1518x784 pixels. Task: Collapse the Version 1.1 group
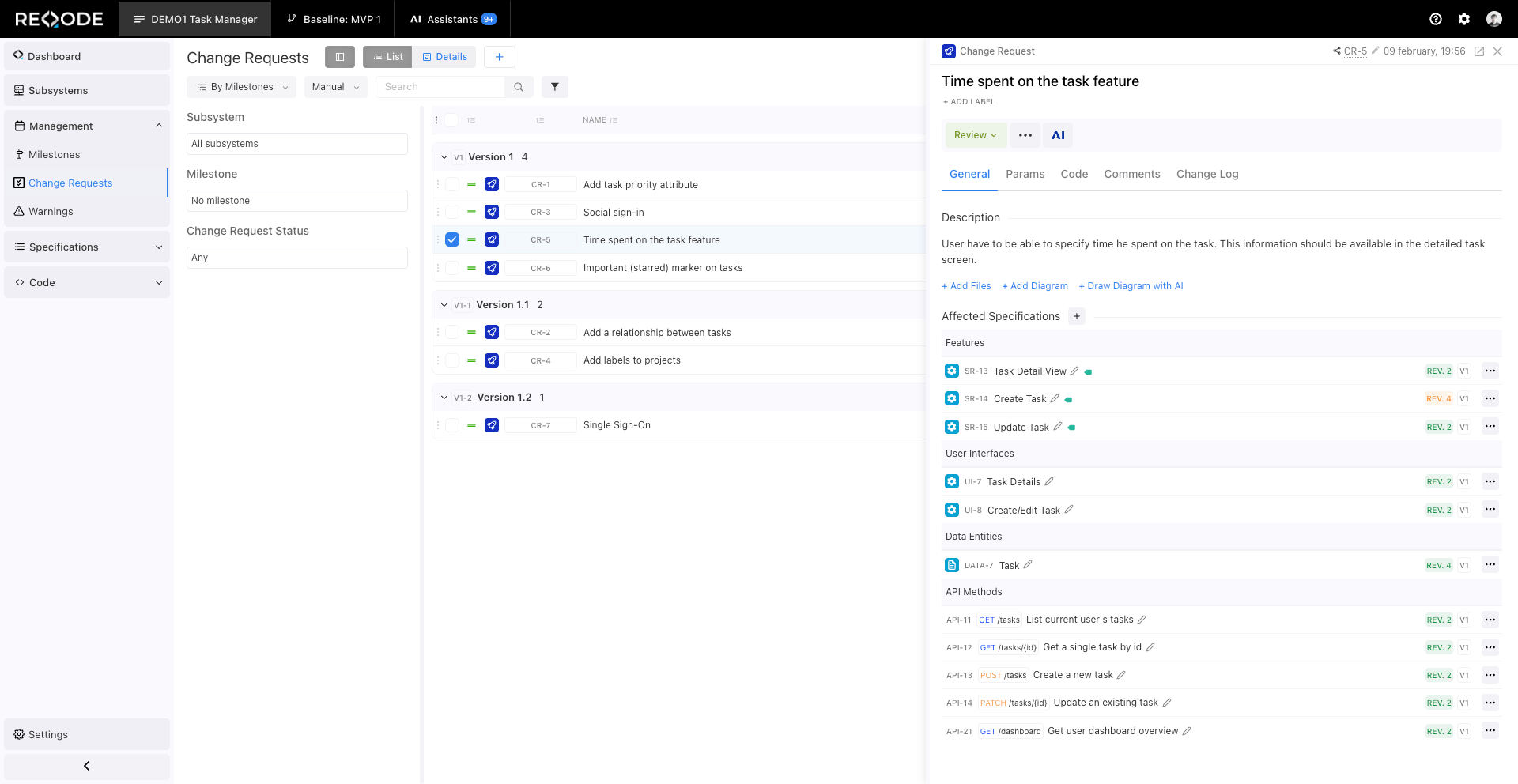[444, 304]
